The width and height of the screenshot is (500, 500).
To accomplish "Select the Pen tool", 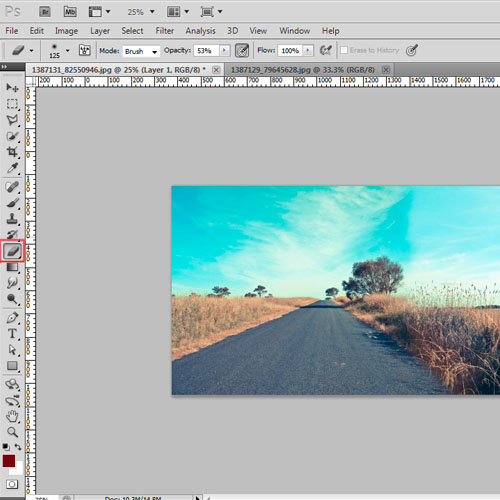I will 12,318.
